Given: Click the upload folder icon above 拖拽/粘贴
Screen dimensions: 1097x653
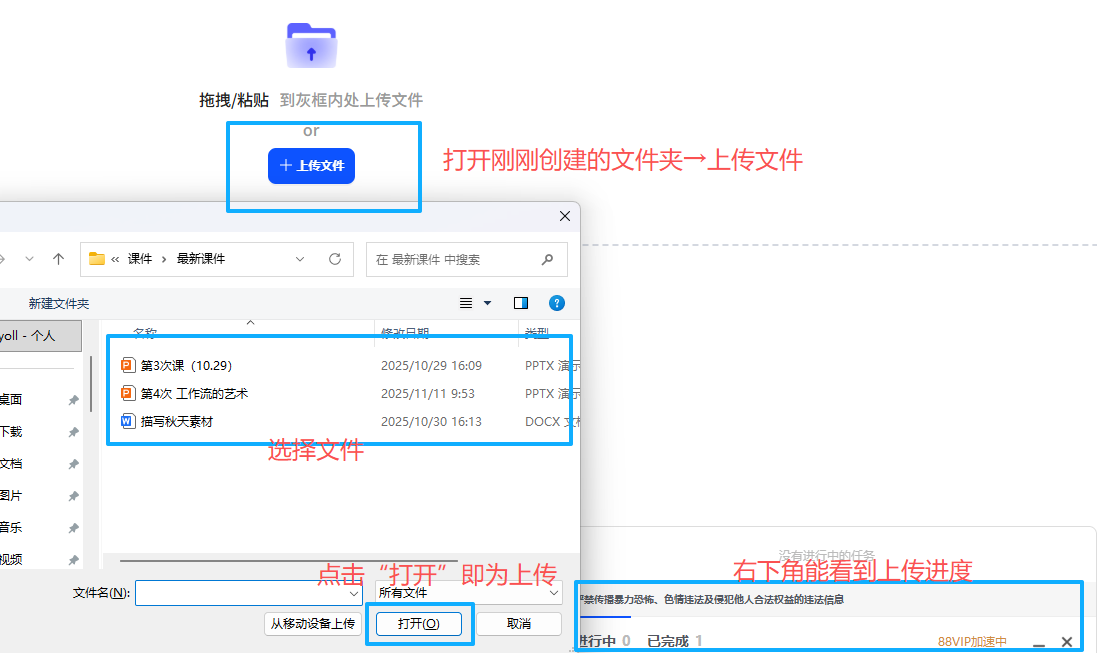Looking at the screenshot, I should pyautogui.click(x=311, y=45).
